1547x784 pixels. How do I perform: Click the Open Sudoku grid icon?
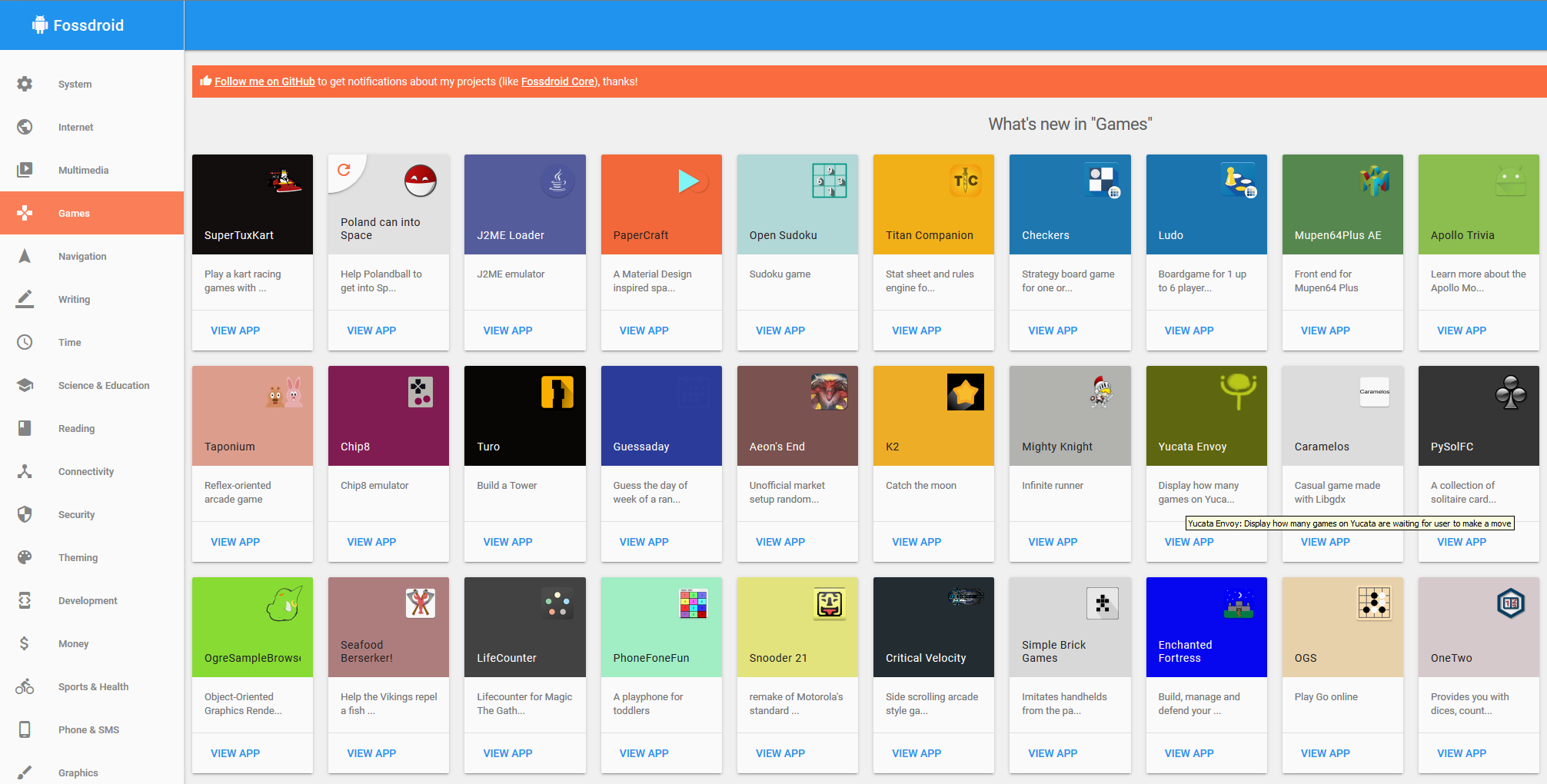(x=829, y=181)
